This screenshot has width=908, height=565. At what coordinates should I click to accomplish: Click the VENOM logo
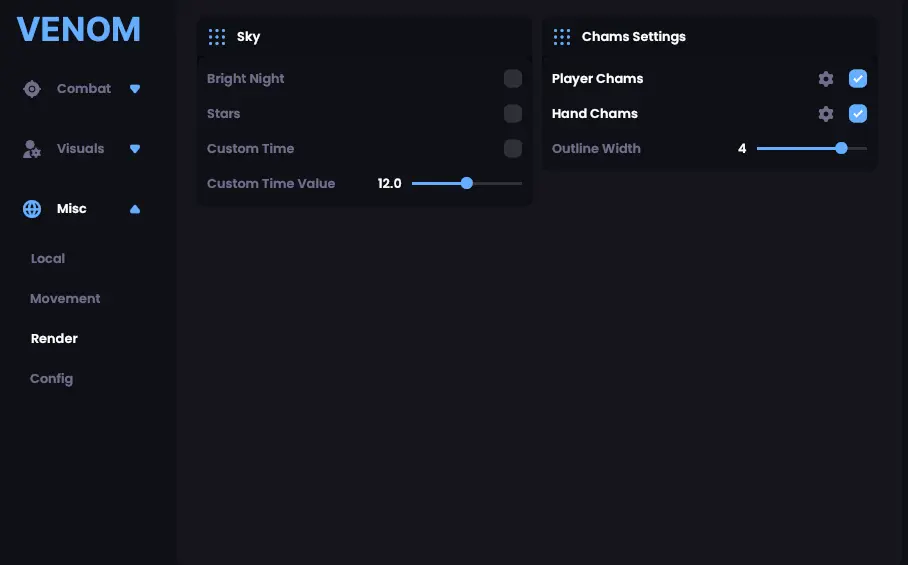point(79,30)
